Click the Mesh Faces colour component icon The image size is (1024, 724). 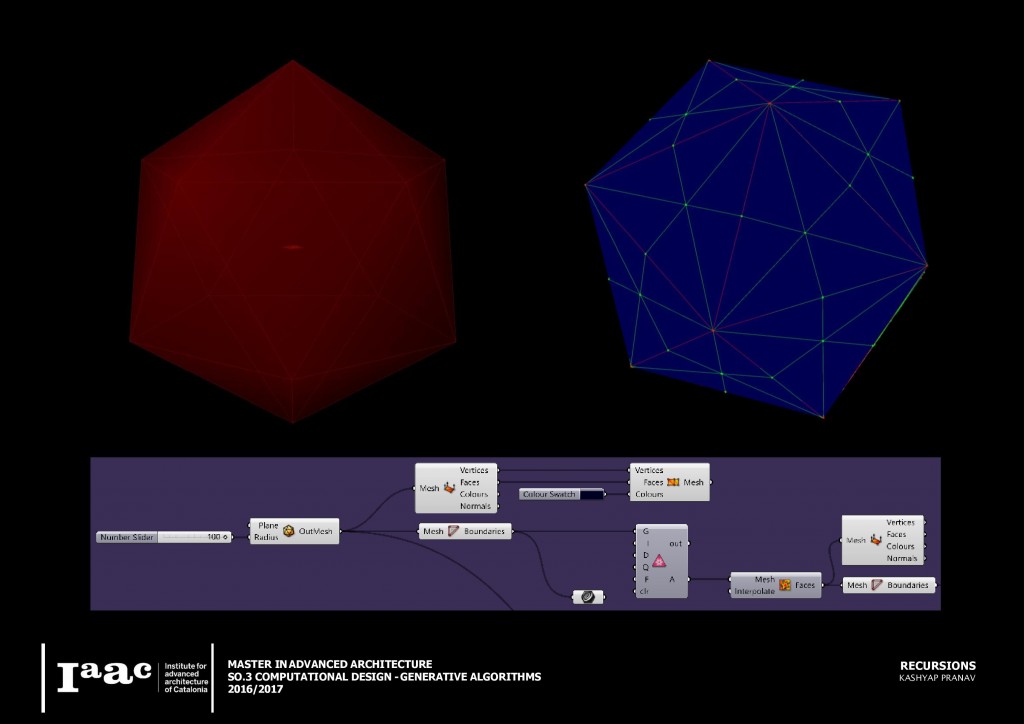click(785, 585)
